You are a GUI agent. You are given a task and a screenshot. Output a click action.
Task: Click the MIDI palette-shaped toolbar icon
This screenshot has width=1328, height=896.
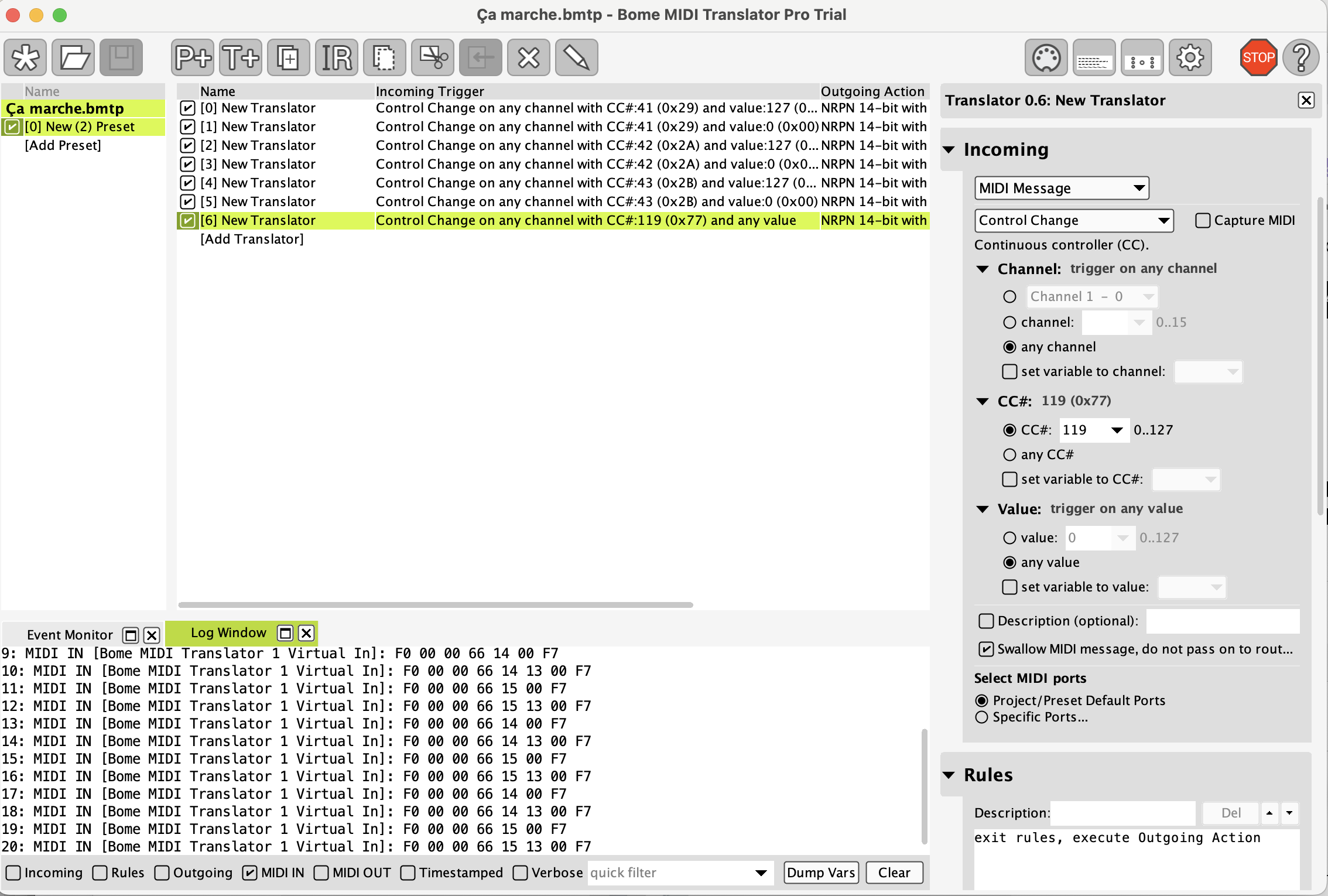tap(1046, 58)
